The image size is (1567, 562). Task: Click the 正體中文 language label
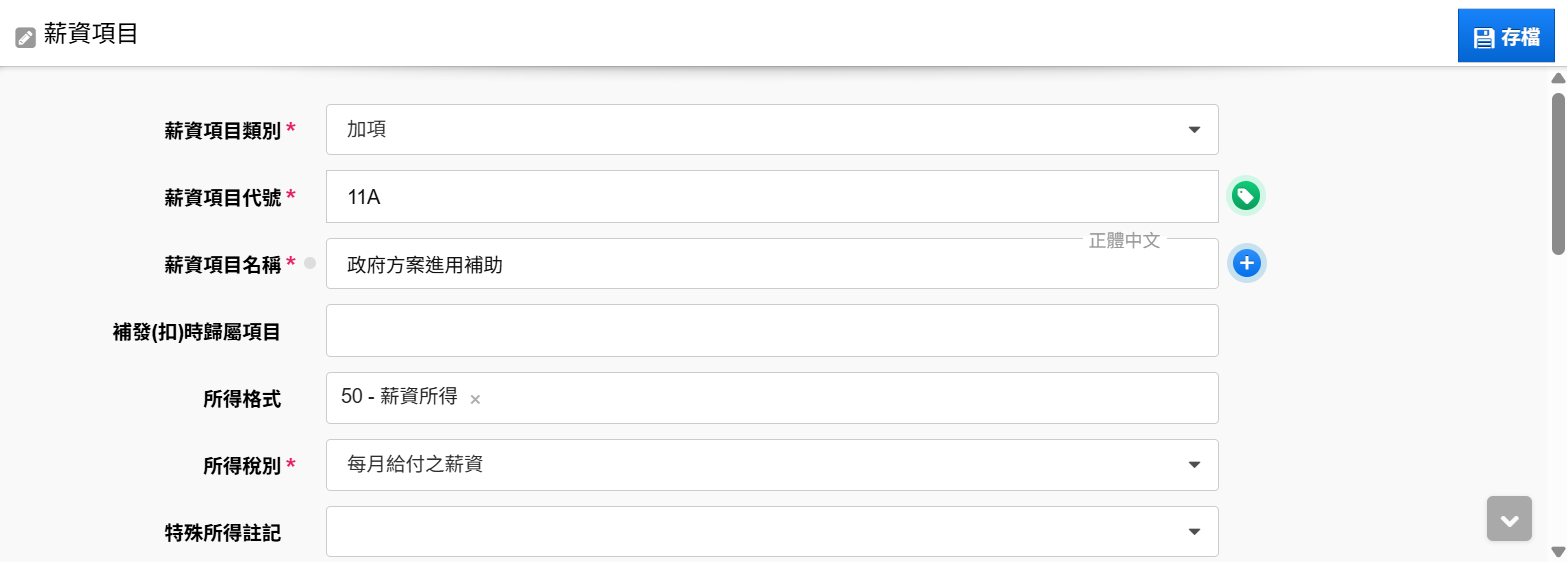coord(1124,241)
